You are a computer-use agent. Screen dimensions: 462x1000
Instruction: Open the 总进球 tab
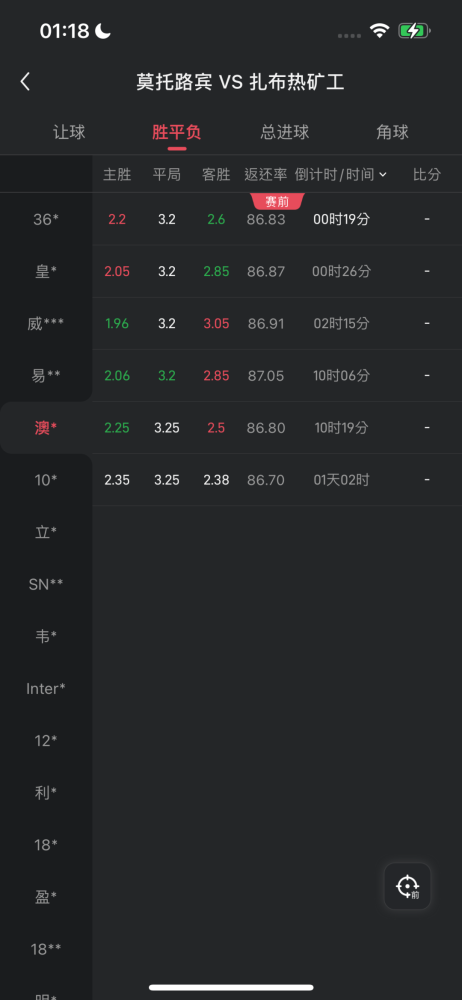[285, 132]
